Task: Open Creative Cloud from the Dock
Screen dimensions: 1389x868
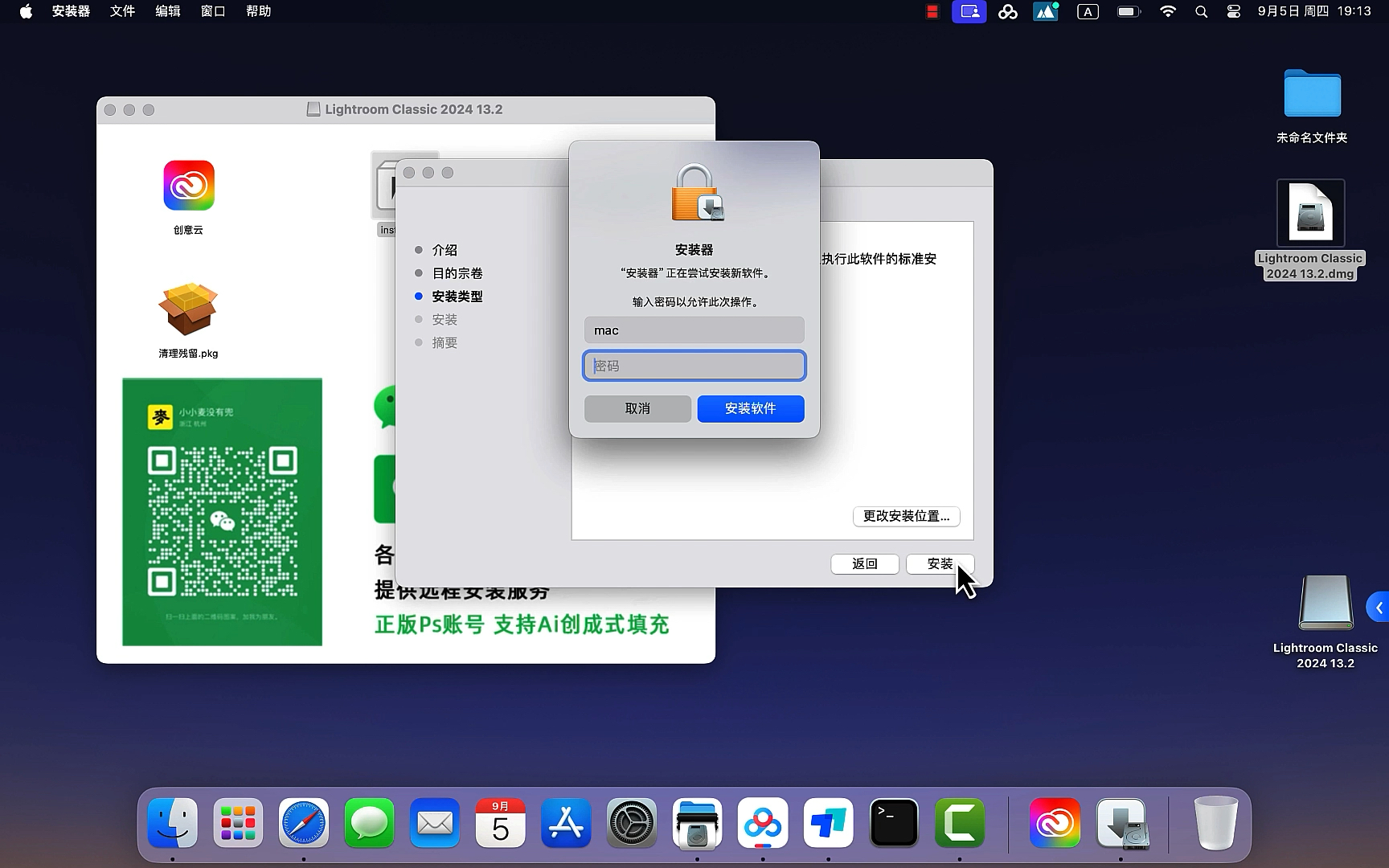Action: (x=1055, y=823)
